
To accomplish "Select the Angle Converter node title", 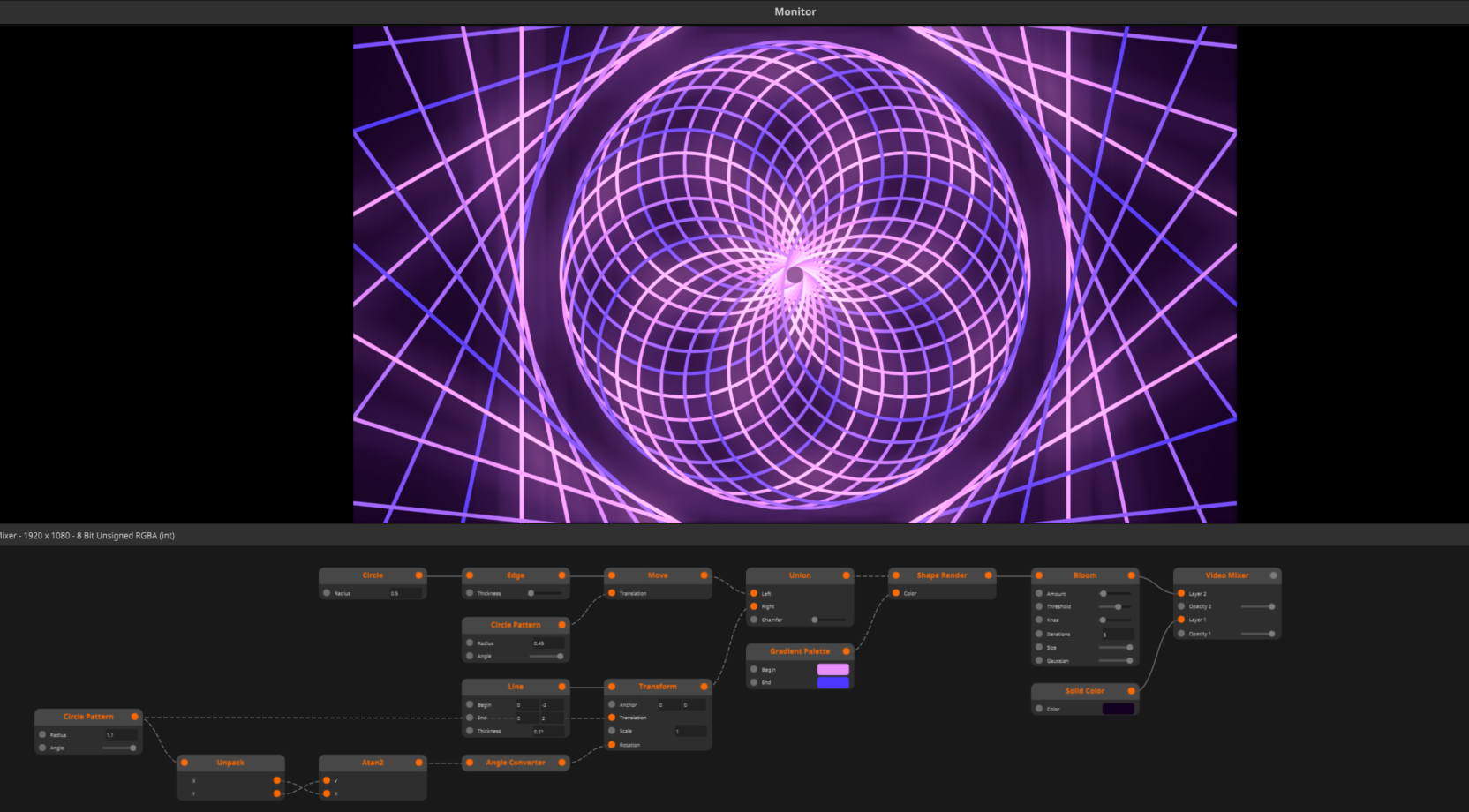I will (516, 763).
